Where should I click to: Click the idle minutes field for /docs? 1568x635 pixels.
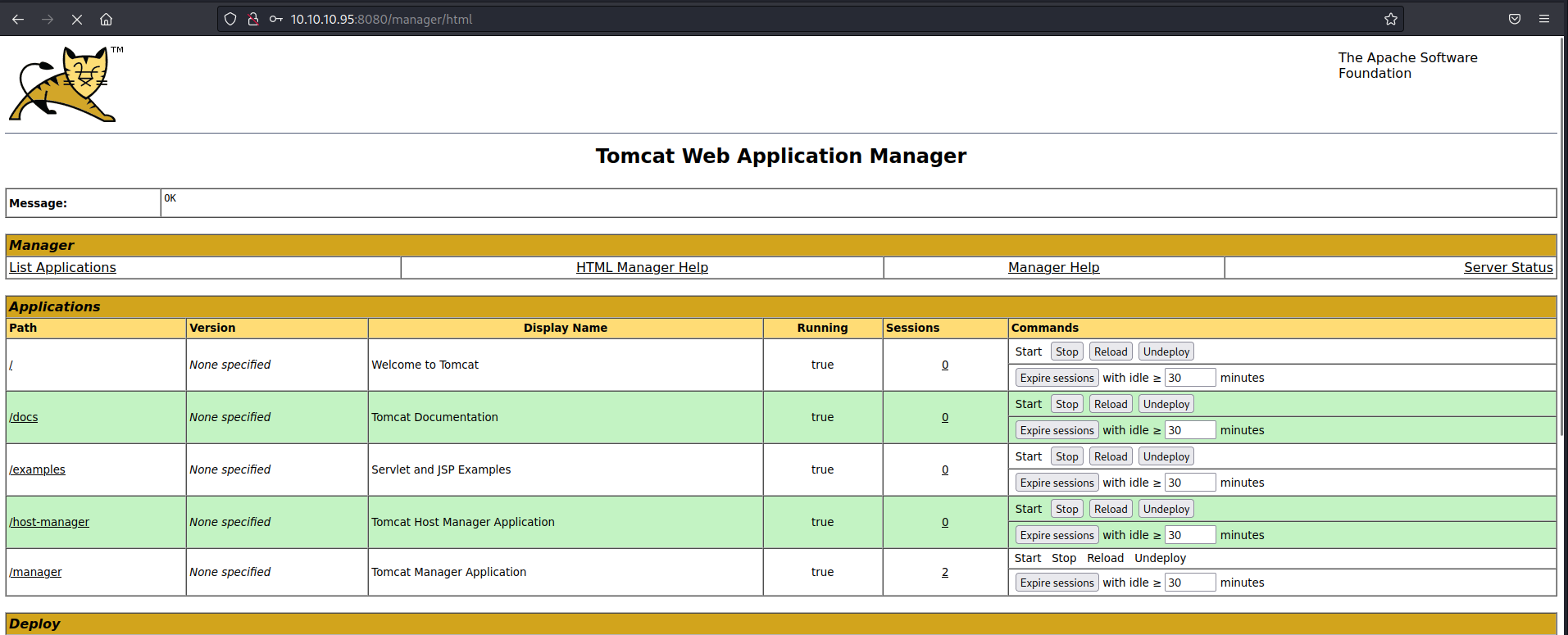tap(1190, 430)
